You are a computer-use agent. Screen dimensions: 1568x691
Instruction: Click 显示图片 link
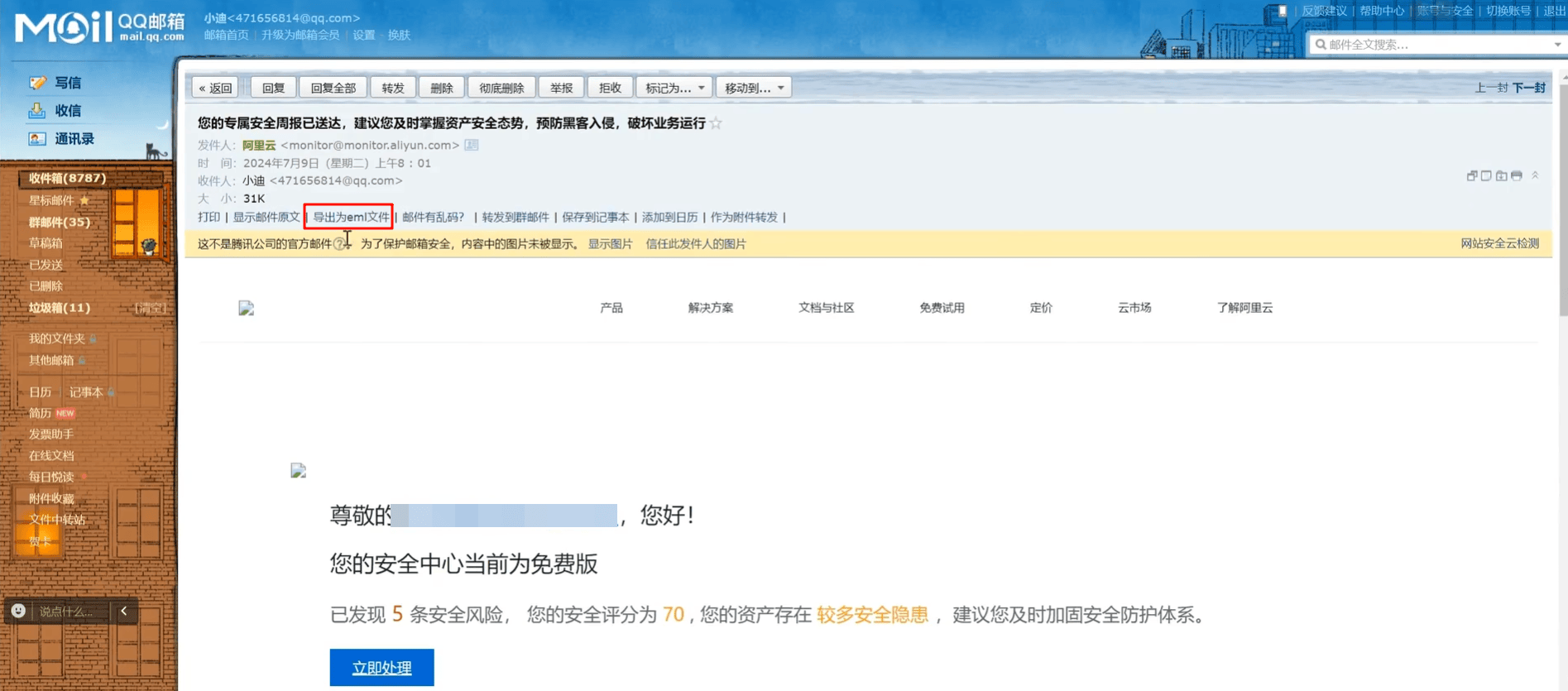[610, 244]
